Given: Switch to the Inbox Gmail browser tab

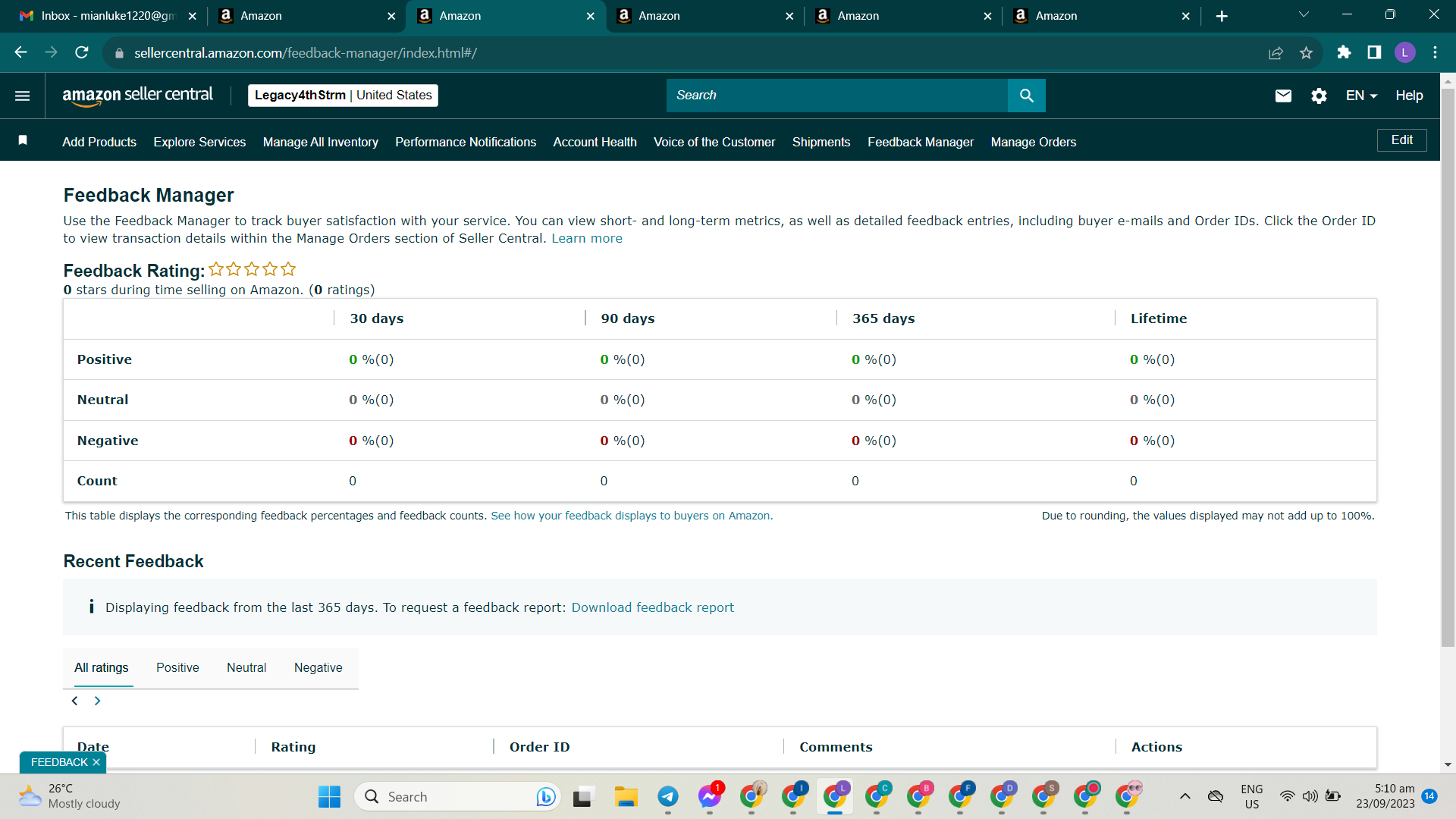Looking at the screenshot, I should [x=108, y=16].
